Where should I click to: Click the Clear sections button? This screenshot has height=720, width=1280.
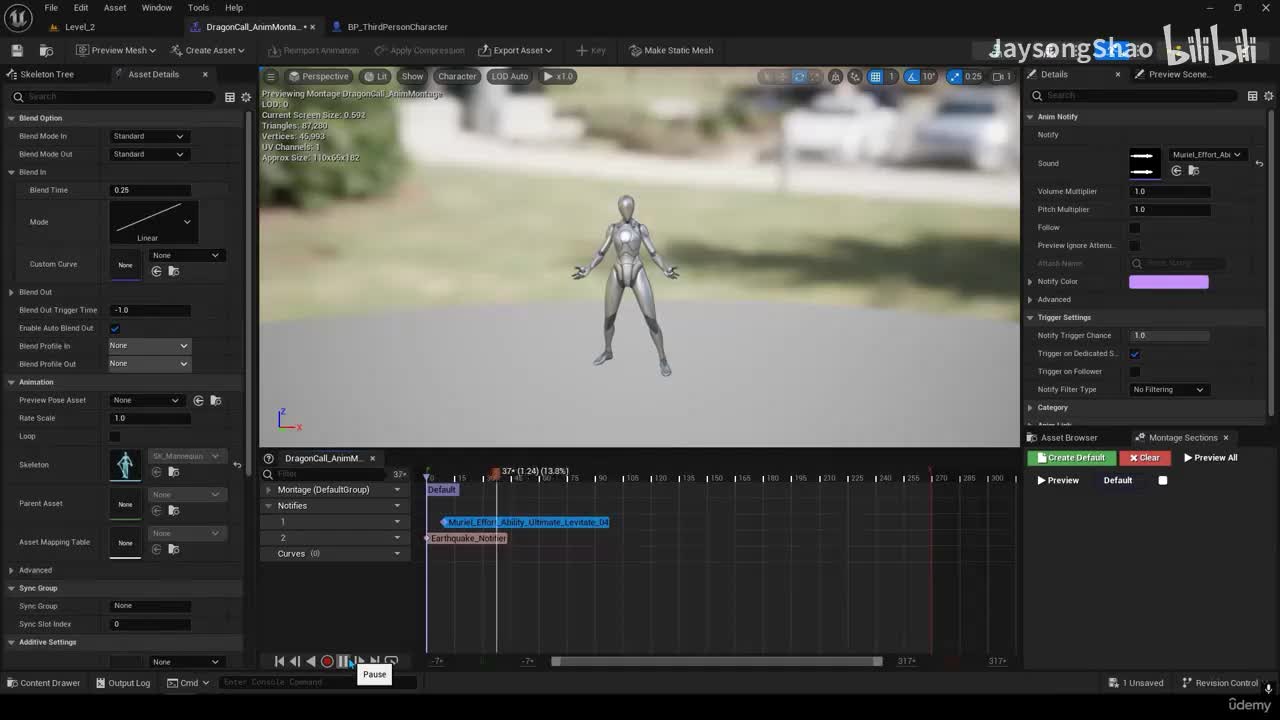click(1144, 458)
